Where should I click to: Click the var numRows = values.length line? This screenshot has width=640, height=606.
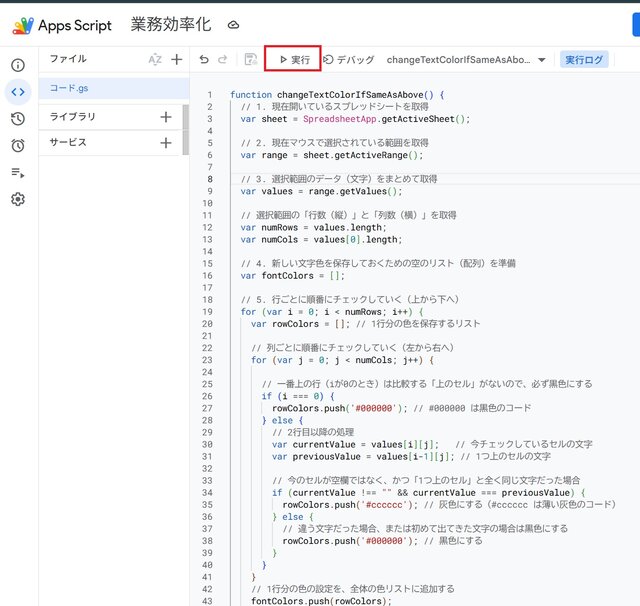click(313, 227)
